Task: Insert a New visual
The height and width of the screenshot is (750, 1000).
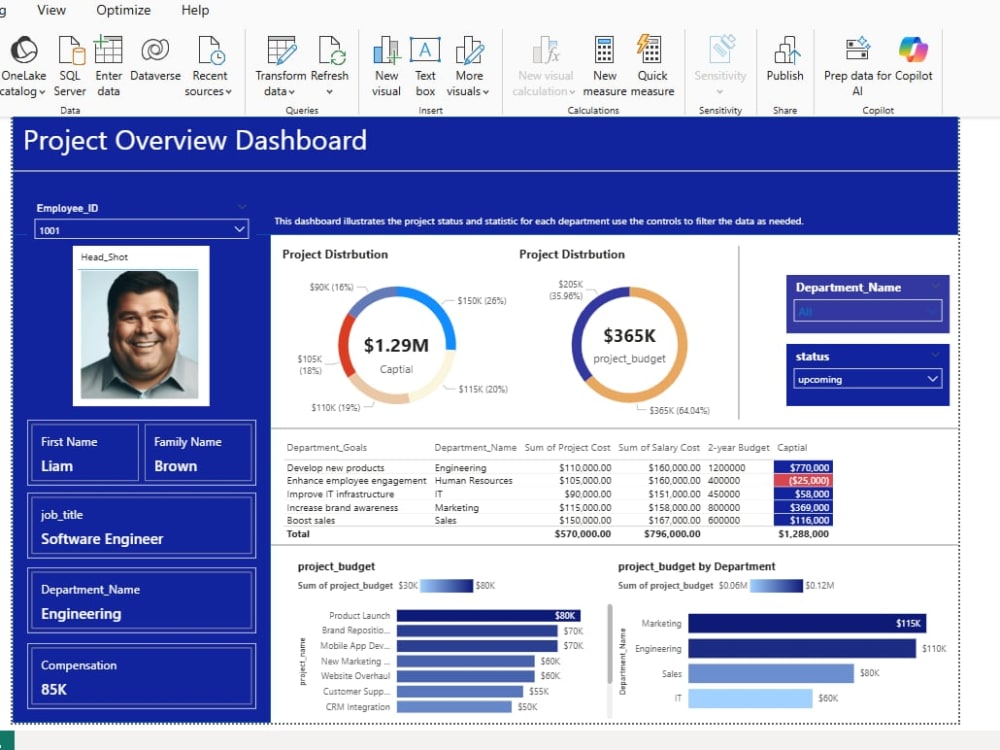Action: 386,50
